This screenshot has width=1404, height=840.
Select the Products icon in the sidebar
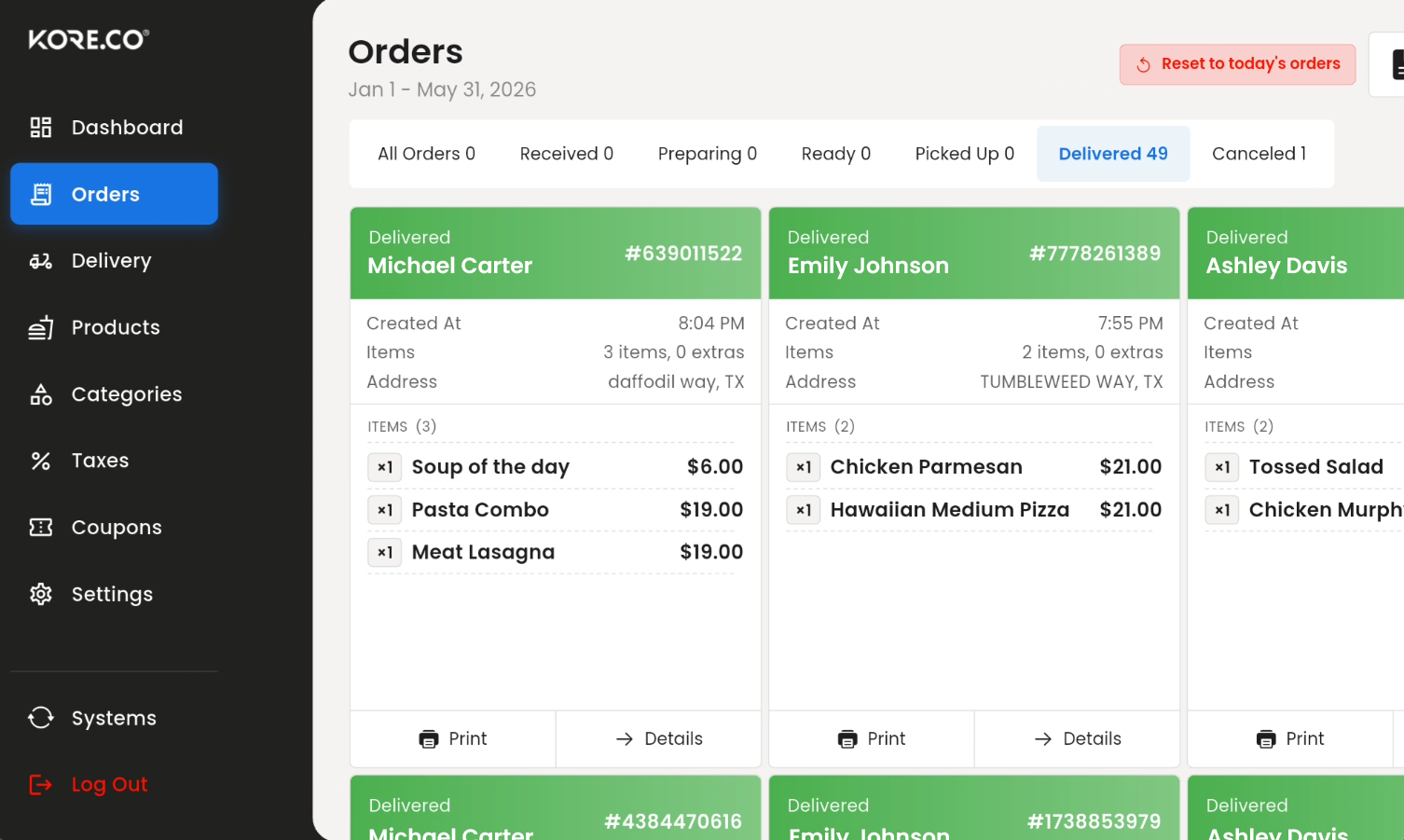point(41,327)
